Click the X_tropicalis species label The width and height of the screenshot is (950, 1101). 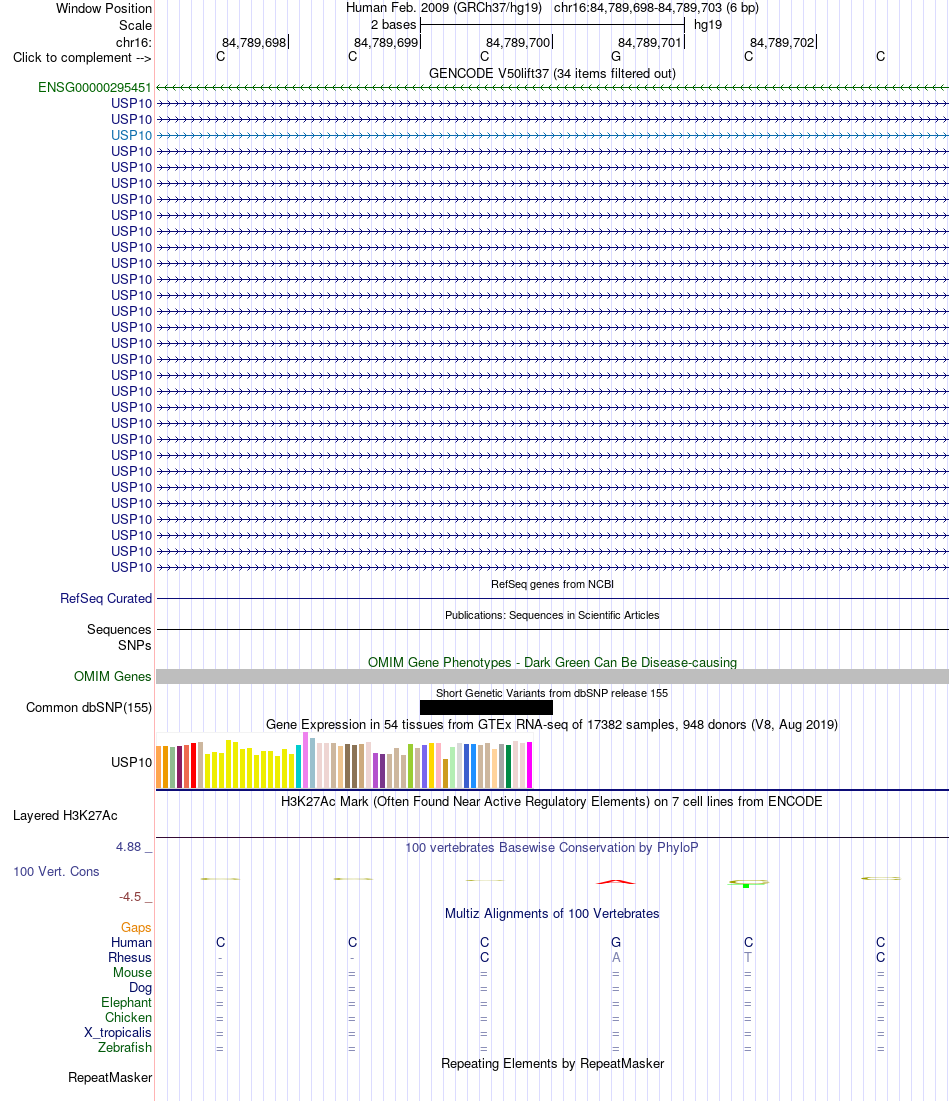[118, 1032]
